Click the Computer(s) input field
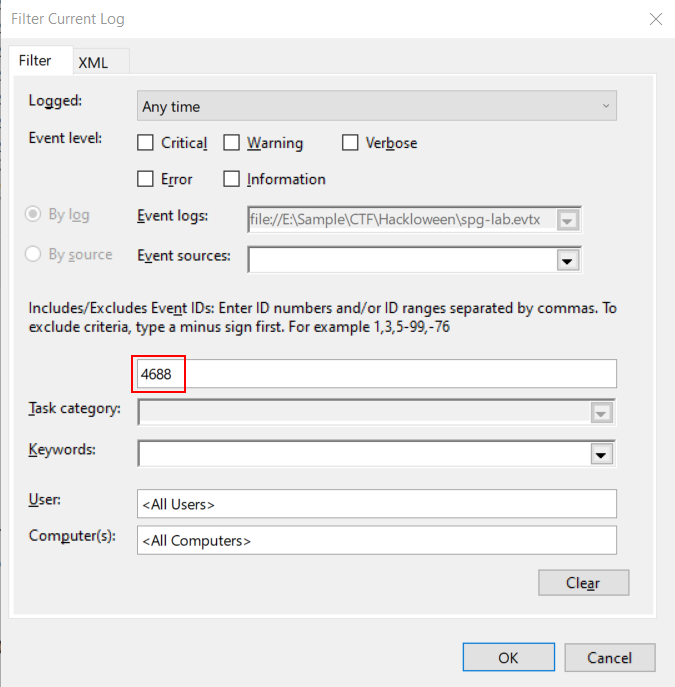Viewport: 675px width, 687px height. pyautogui.click(x=376, y=540)
